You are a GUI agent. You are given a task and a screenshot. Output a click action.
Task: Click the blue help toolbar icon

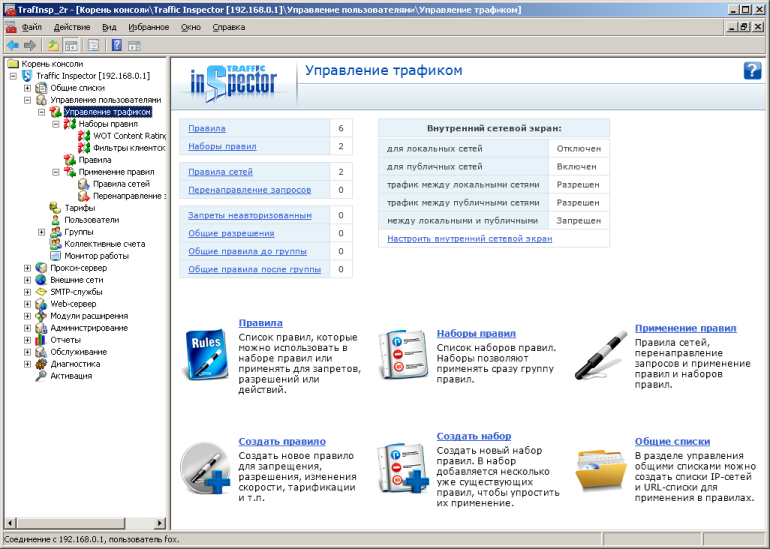116,46
